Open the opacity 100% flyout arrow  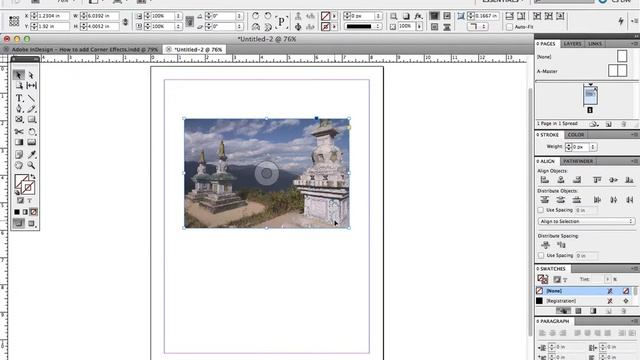click(x=419, y=27)
